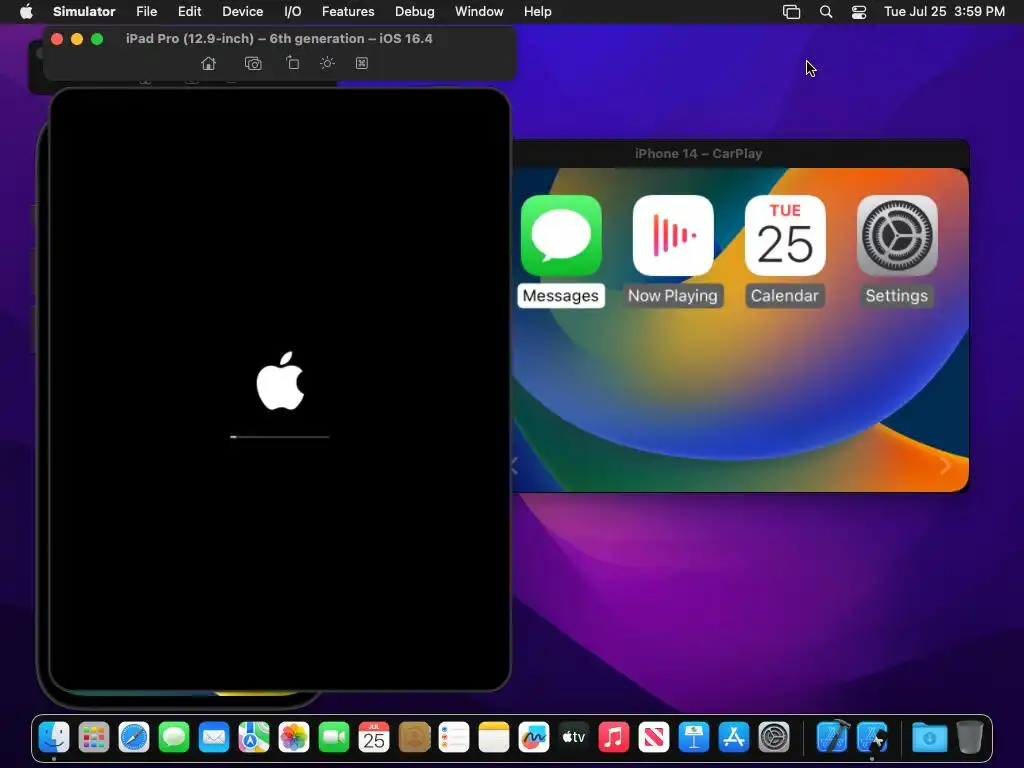The width and height of the screenshot is (1024, 768).
Task: Open Maps from the Dock
Action: coord(254,738)
